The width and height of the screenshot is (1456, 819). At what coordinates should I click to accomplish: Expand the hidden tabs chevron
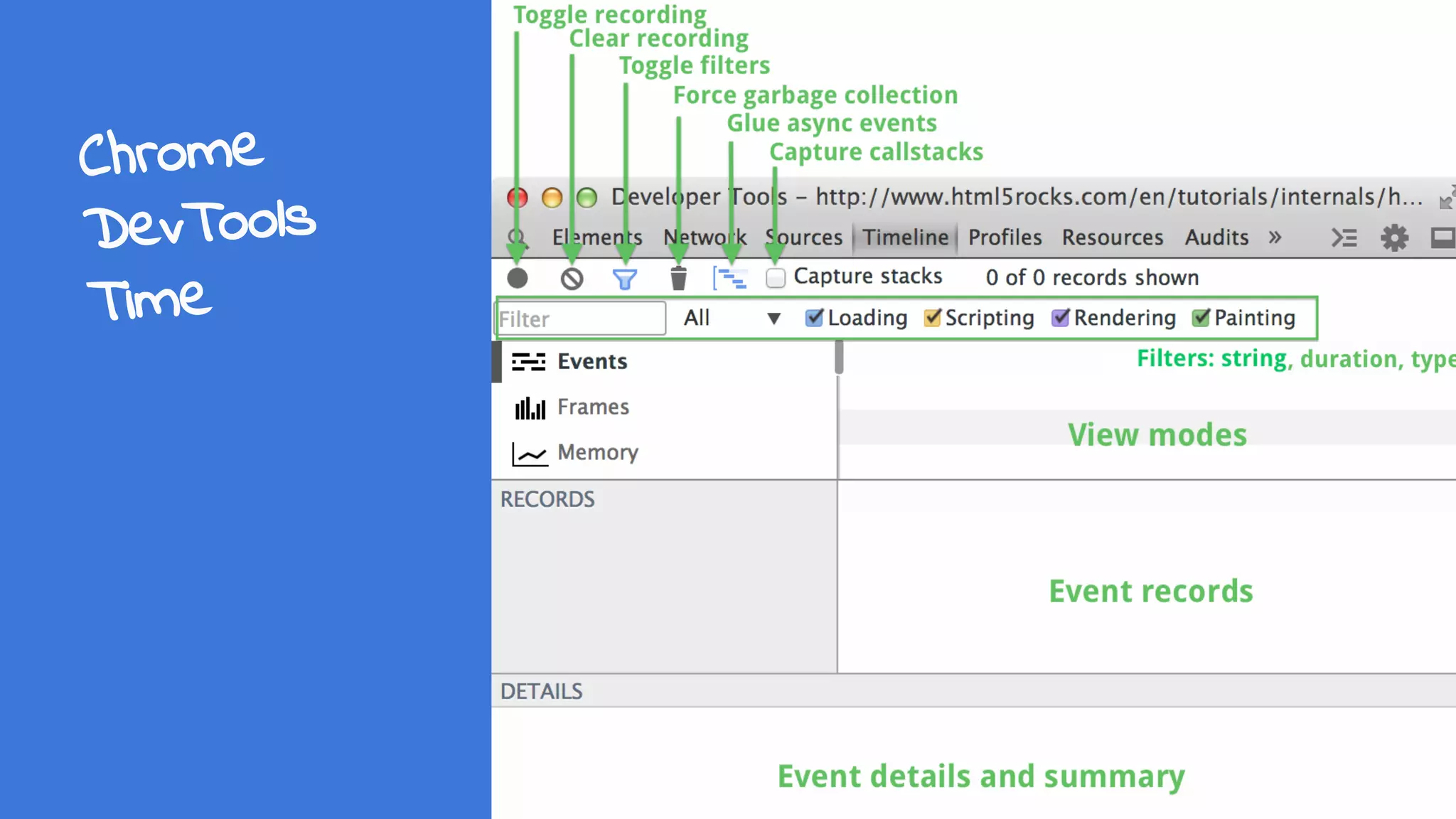point(1275,237)
